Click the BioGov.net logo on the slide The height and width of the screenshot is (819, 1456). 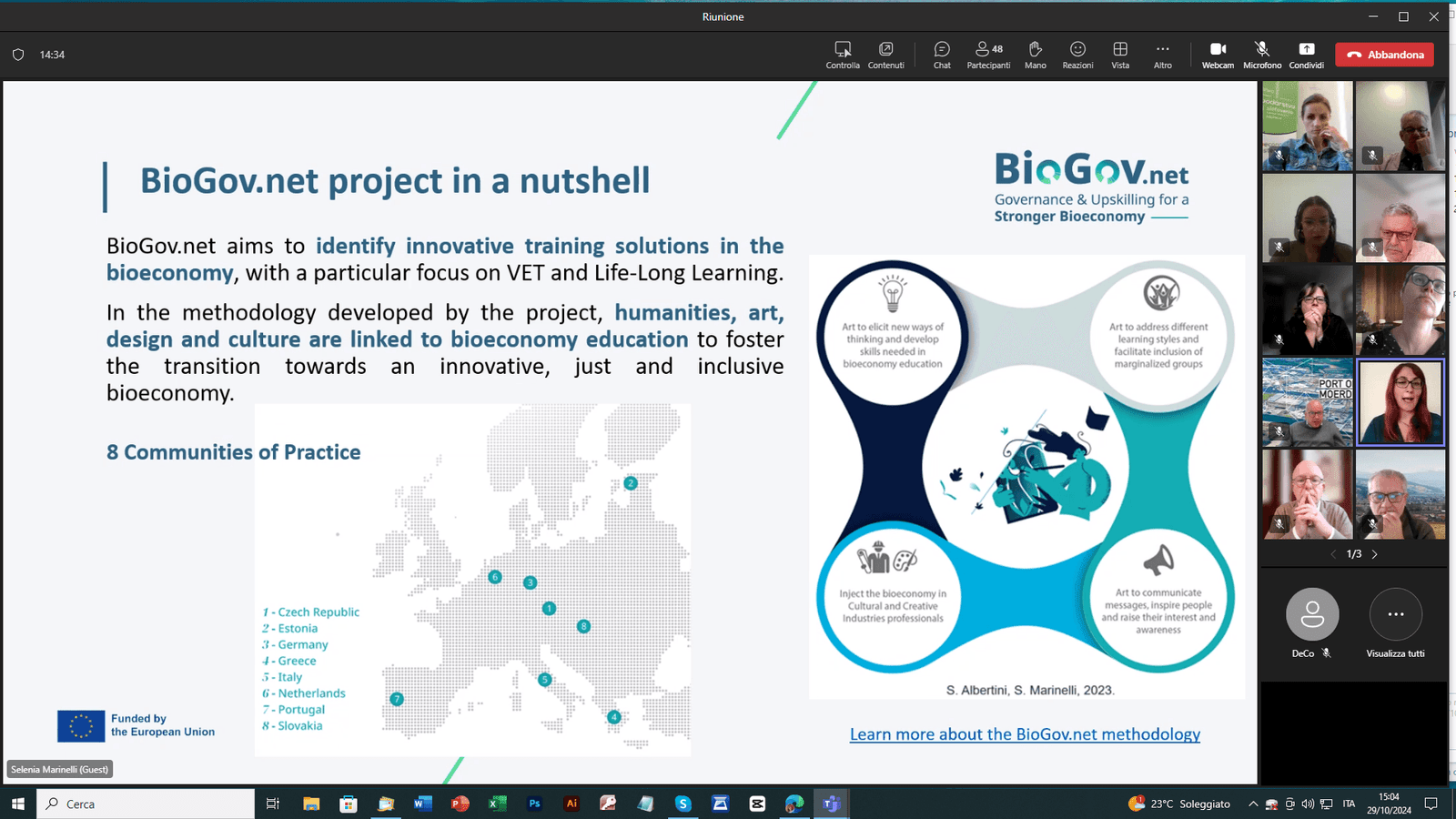[x=1091, y=187]
